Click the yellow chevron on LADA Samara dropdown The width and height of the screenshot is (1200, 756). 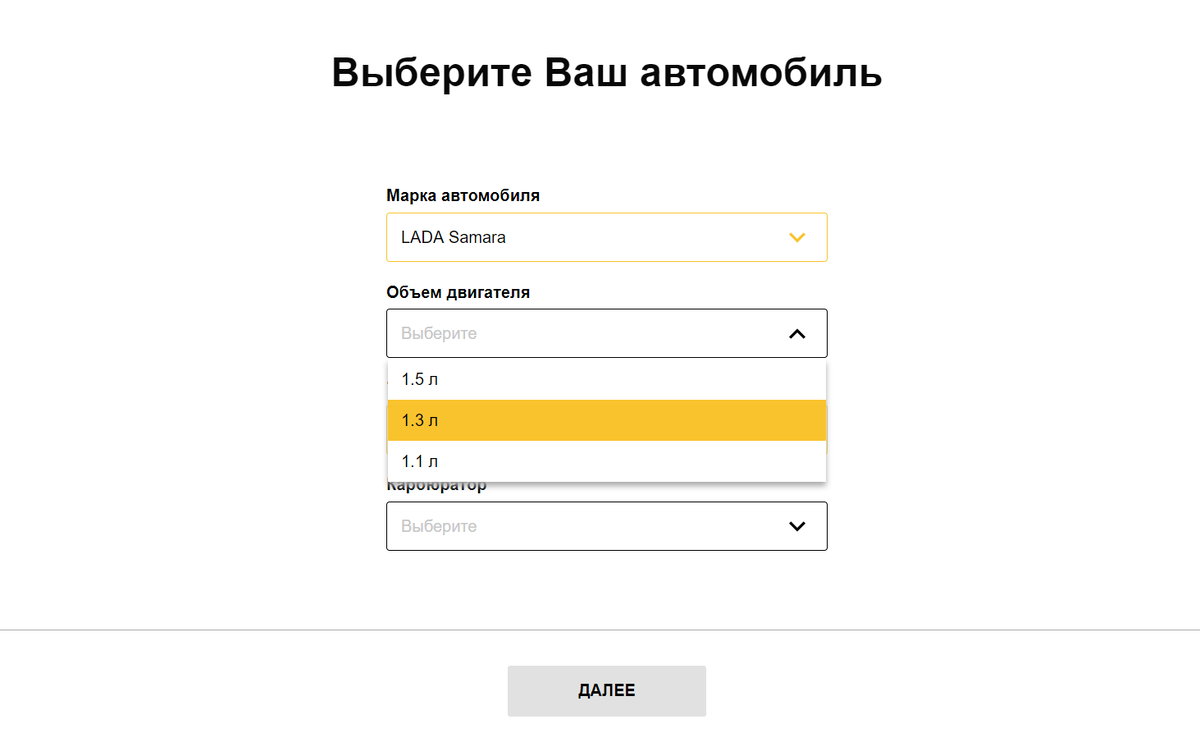797,237
